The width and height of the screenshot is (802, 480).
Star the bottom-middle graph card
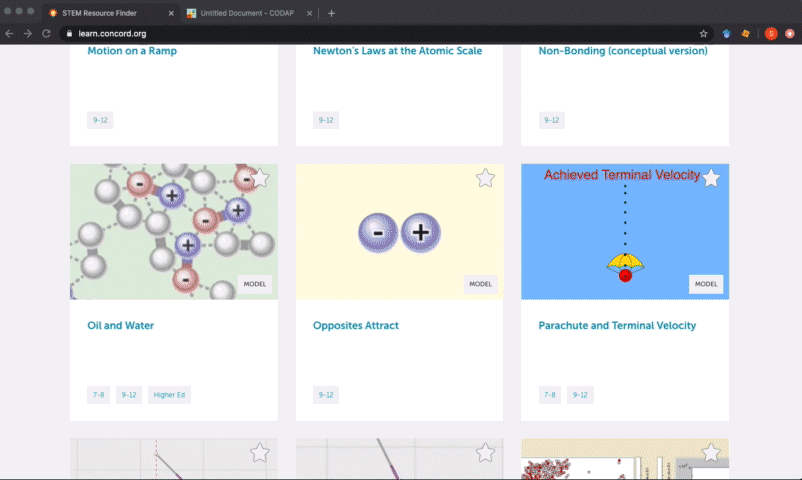[485, 452]
